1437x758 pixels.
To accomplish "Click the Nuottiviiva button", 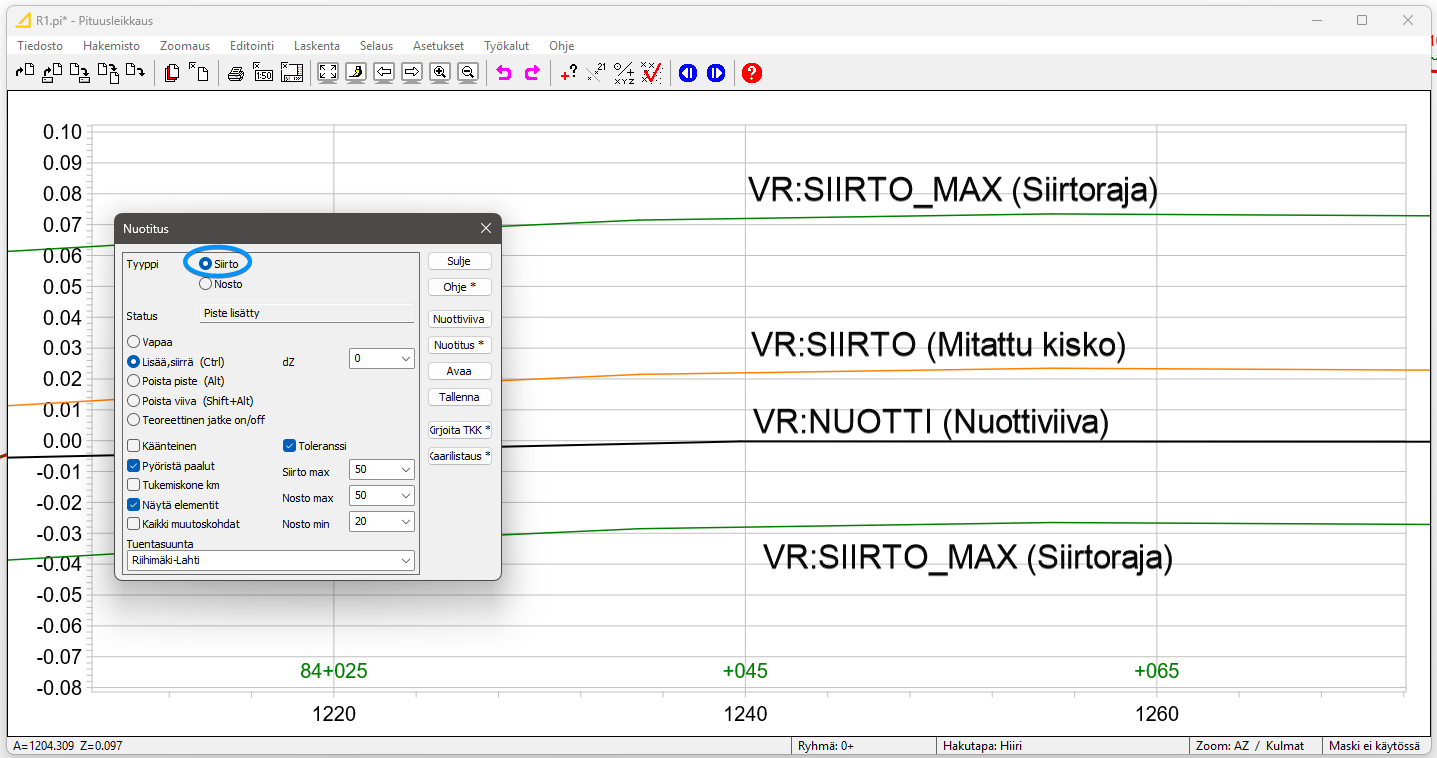I will pos(459,319).
